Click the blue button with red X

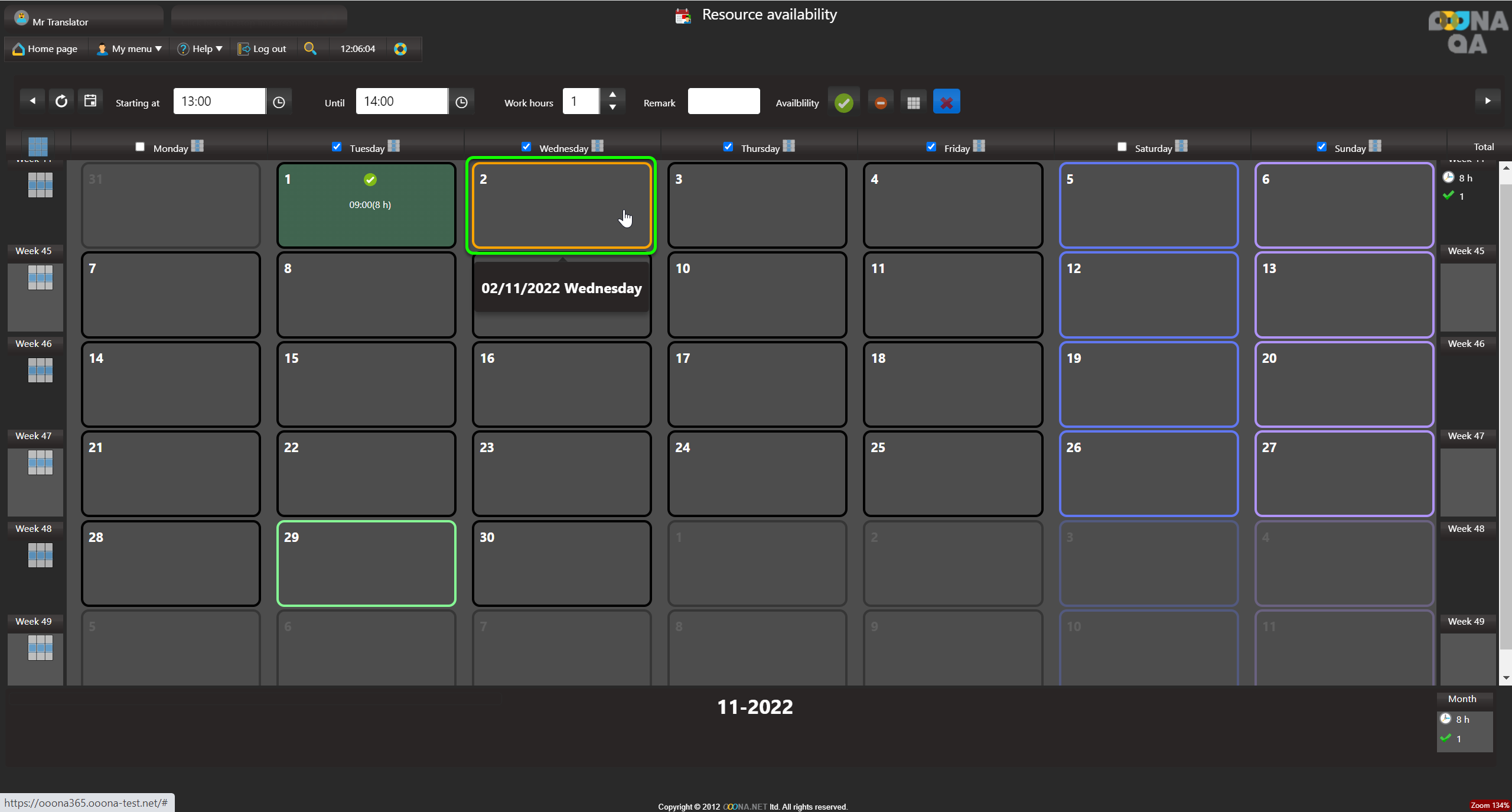click(x=946, y=102)
